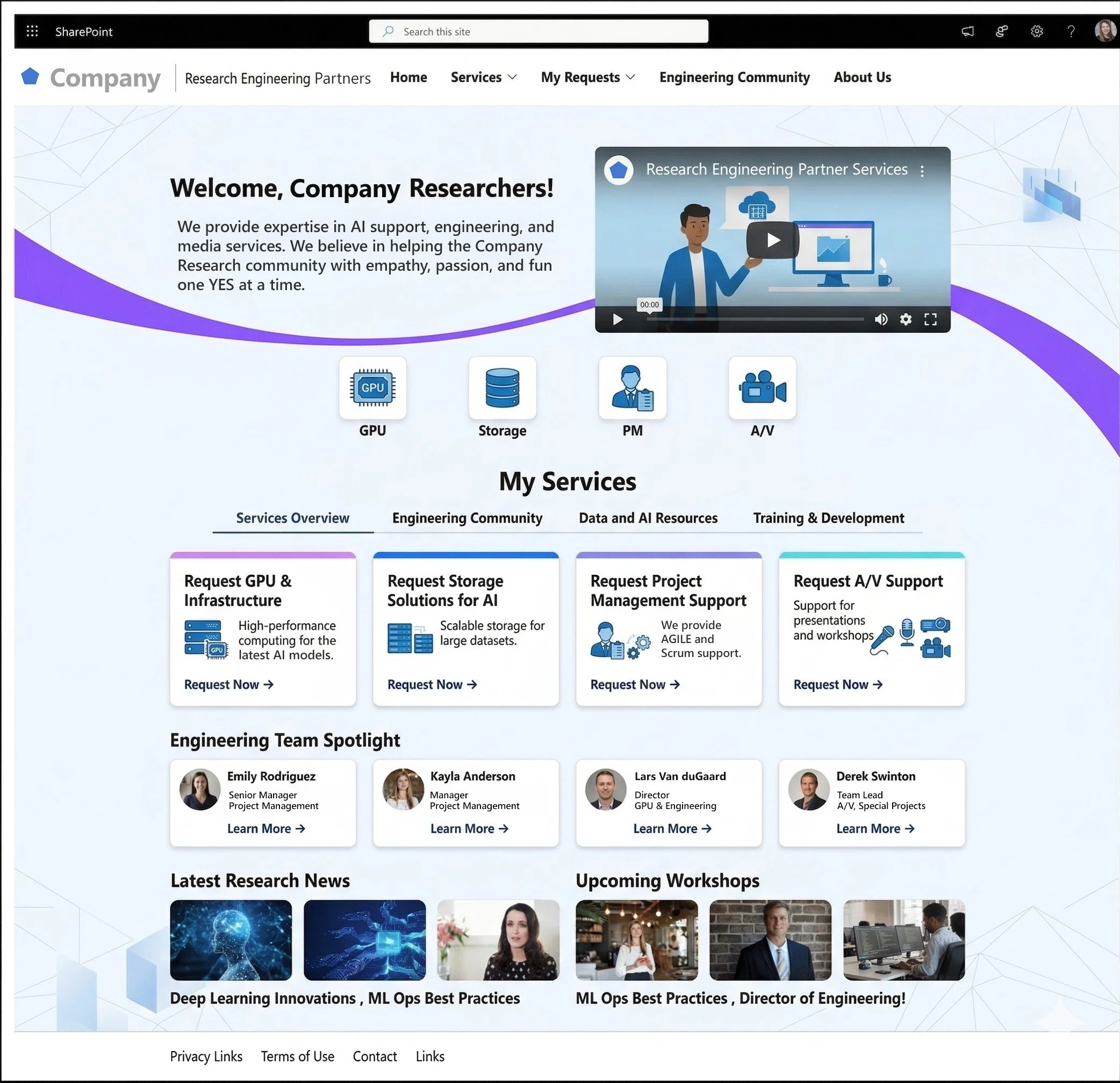Expand the My Requests dropdown menu
The image size is (1120, 1083).
588,77
